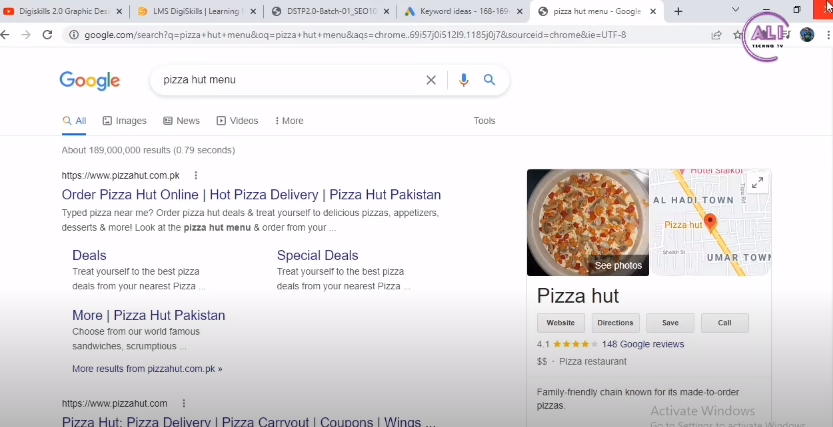
Task: Close the DSTP2.0-Batch-01_SEO tab
Action: click(386, 11)
